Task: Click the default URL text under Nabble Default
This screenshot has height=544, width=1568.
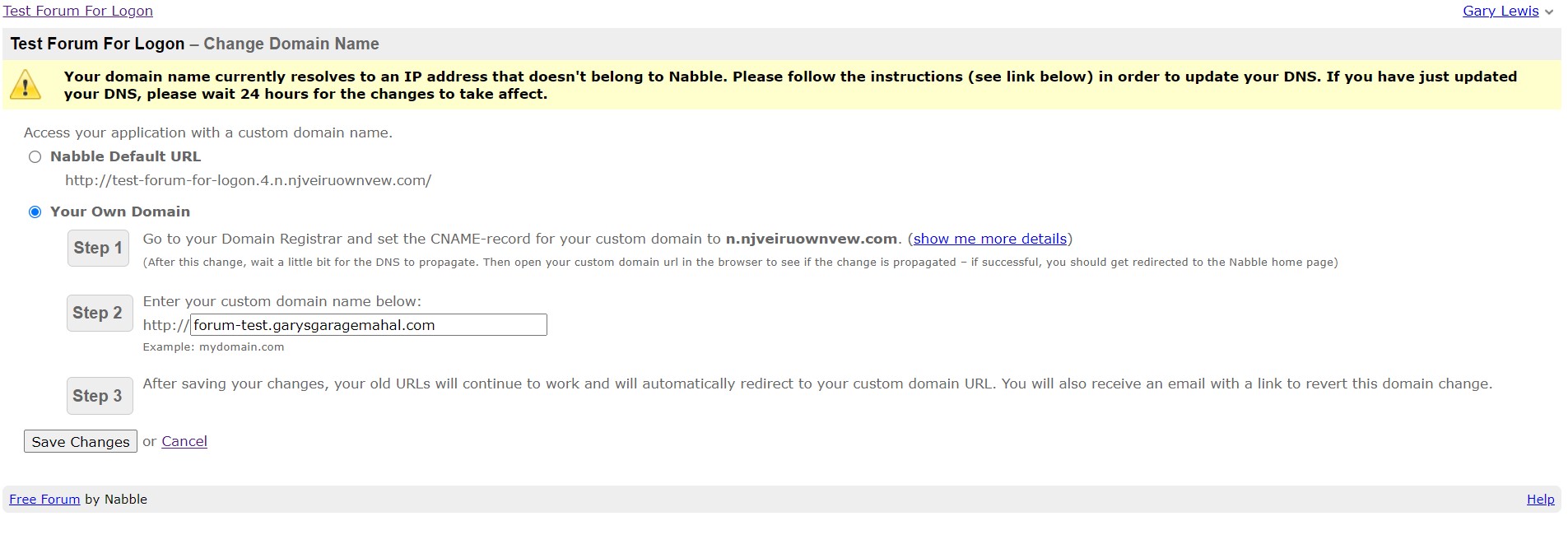Action: tap(248, 180)
